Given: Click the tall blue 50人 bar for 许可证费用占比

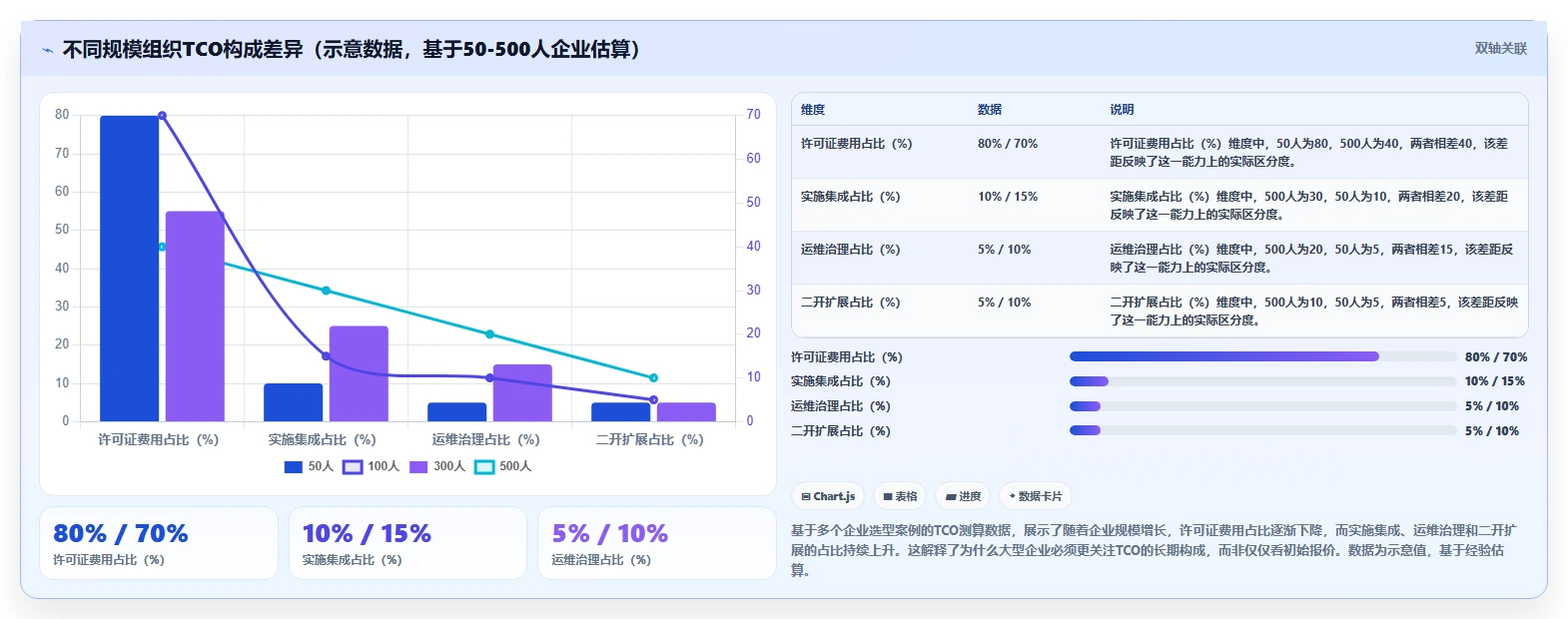Looking at the screenshot, I should [x=130, y=269].
